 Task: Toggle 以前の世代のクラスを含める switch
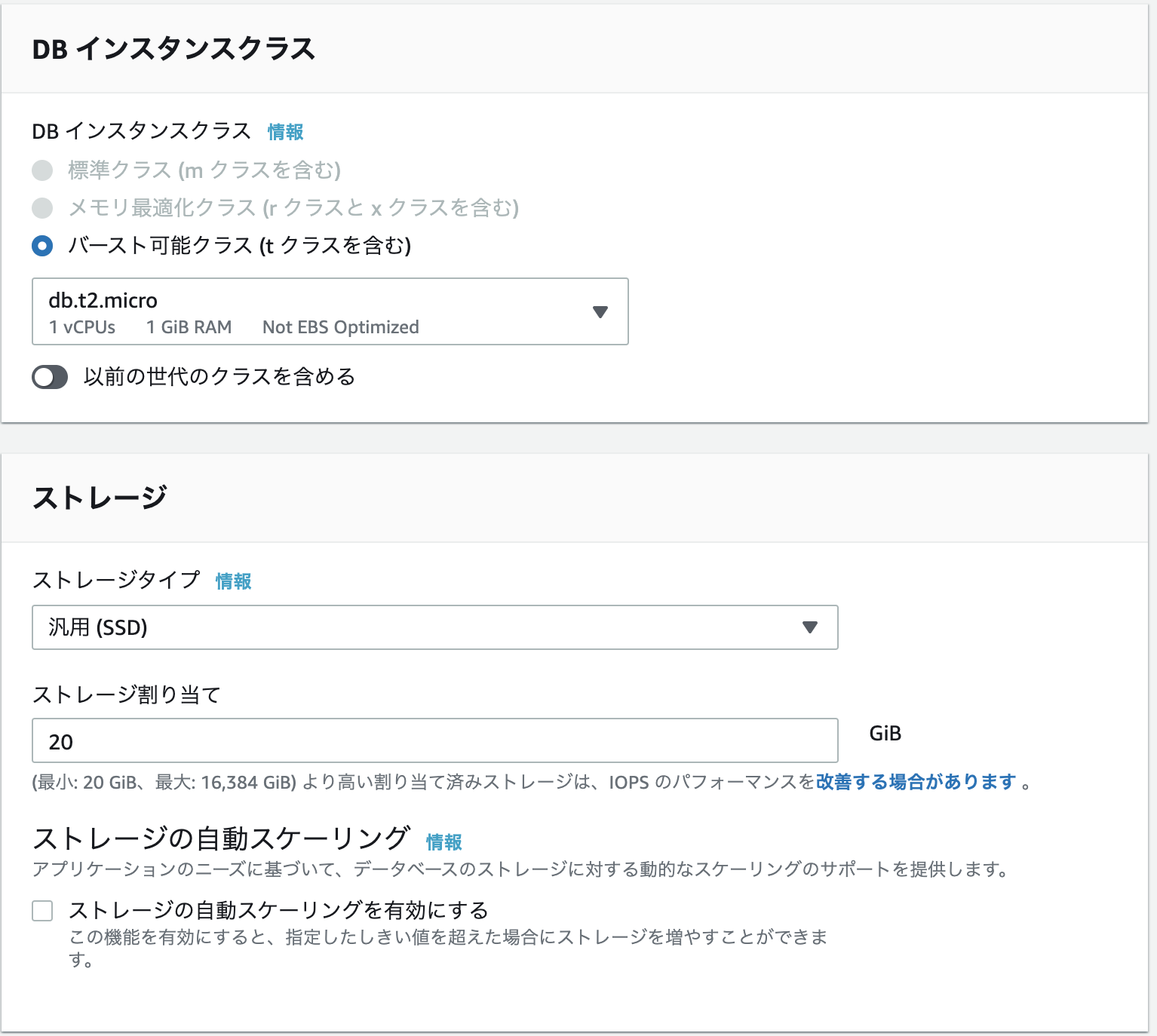pos(50,377)
